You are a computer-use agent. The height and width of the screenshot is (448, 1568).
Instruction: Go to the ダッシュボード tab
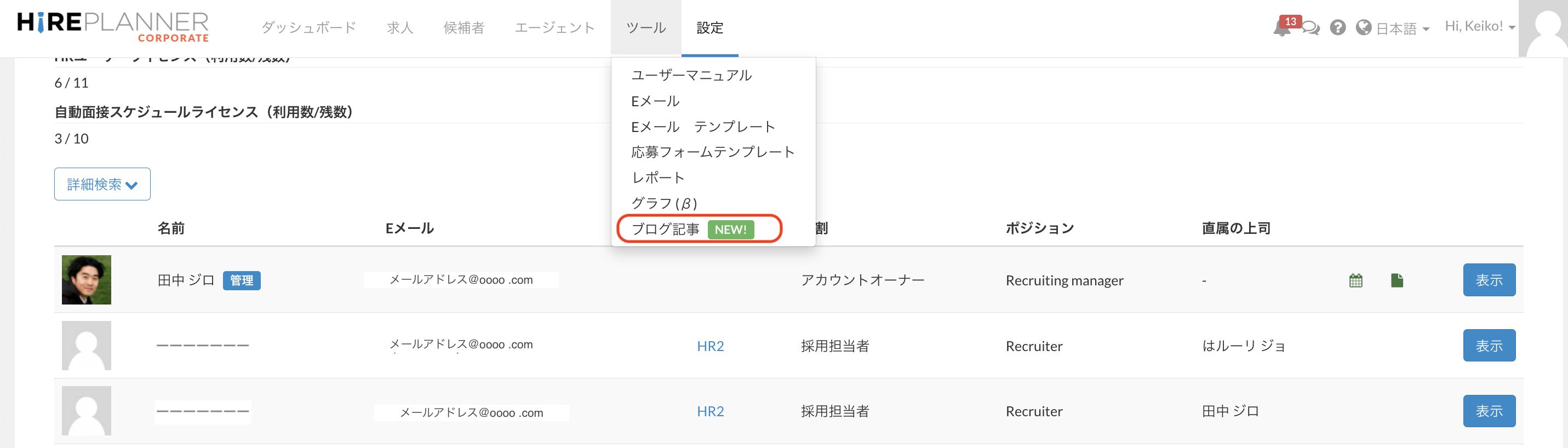[308, 28]
